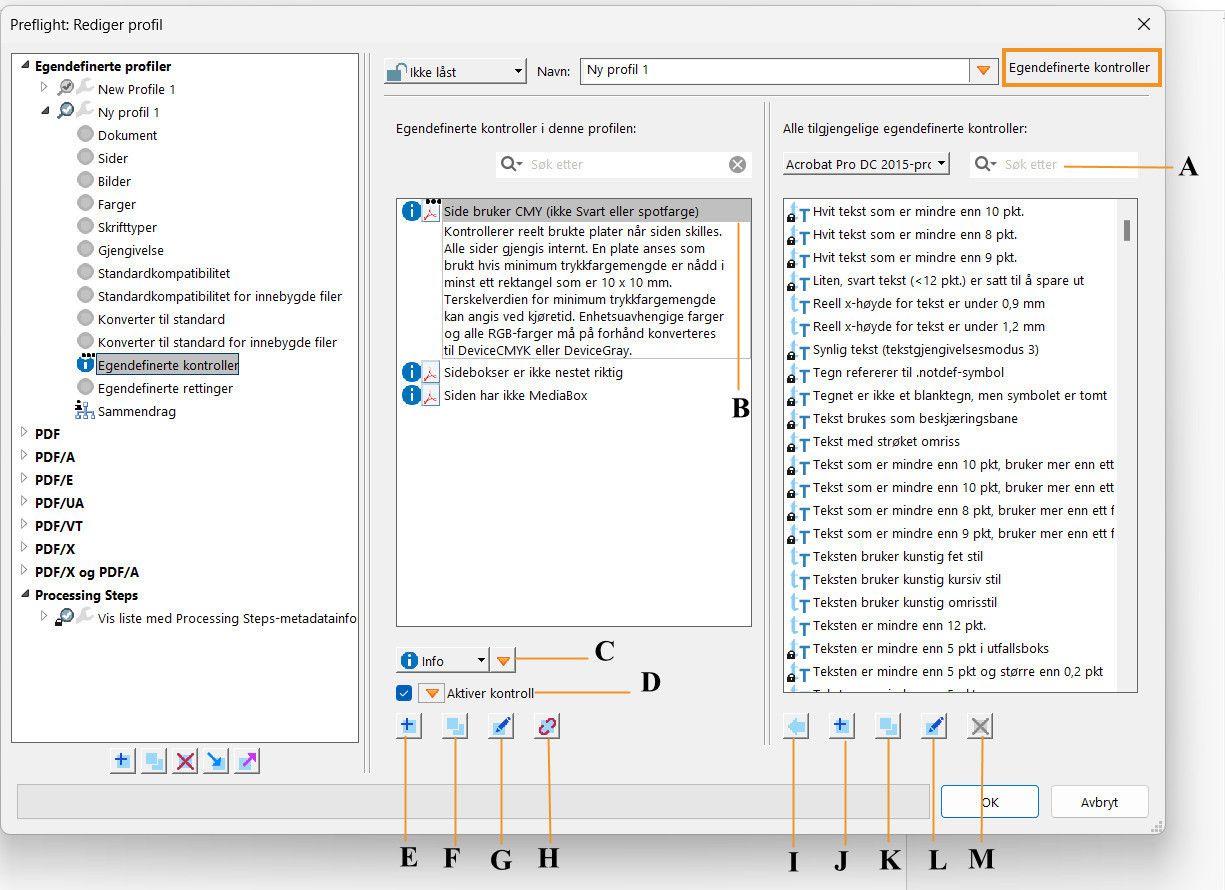Clear search field in profile checks pane
Image resolution: width=1225 pixels, height=890 pixels.
[x=737, y=164]
